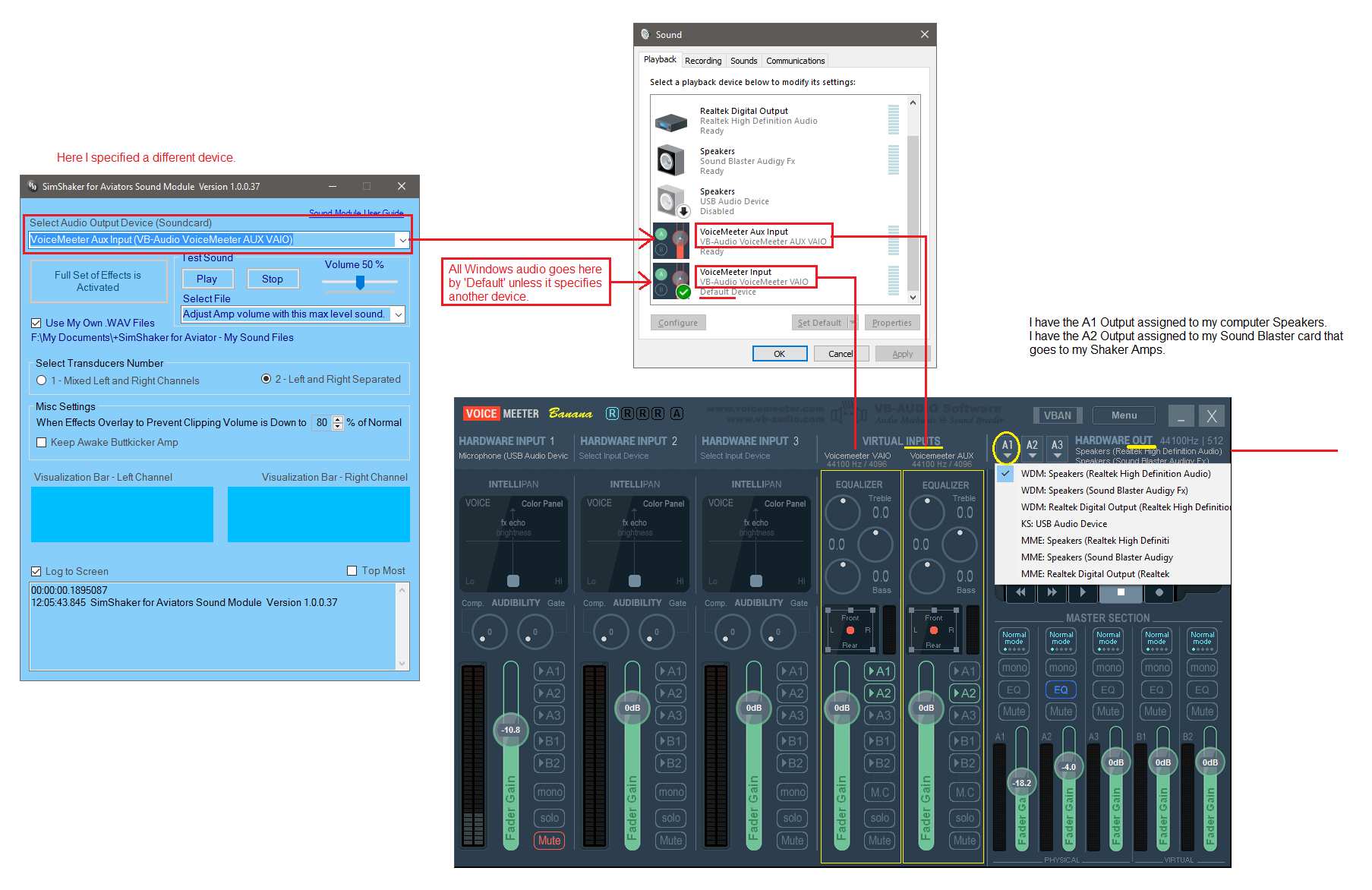
Task: Open the Select File dropdown in SimShaker
Action: coord(399,314)
